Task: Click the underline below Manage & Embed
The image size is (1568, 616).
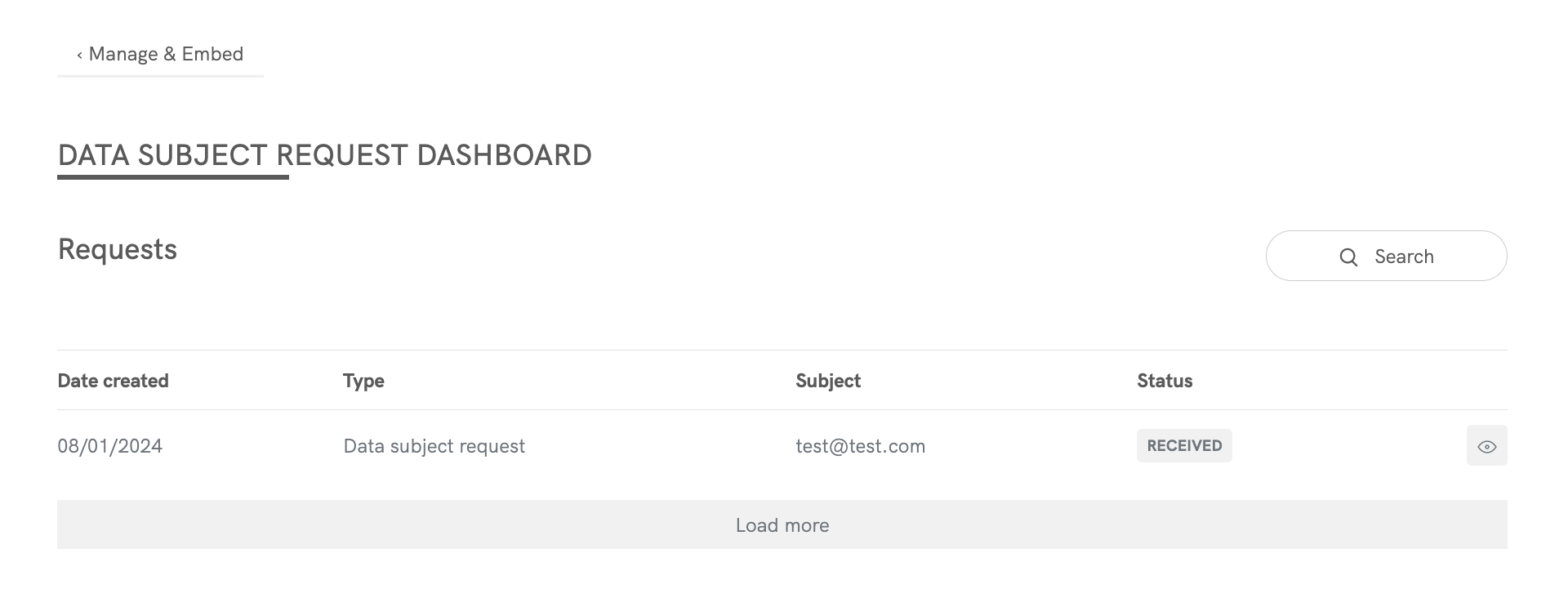Action: pyautogui.click(x=160, y=76)
